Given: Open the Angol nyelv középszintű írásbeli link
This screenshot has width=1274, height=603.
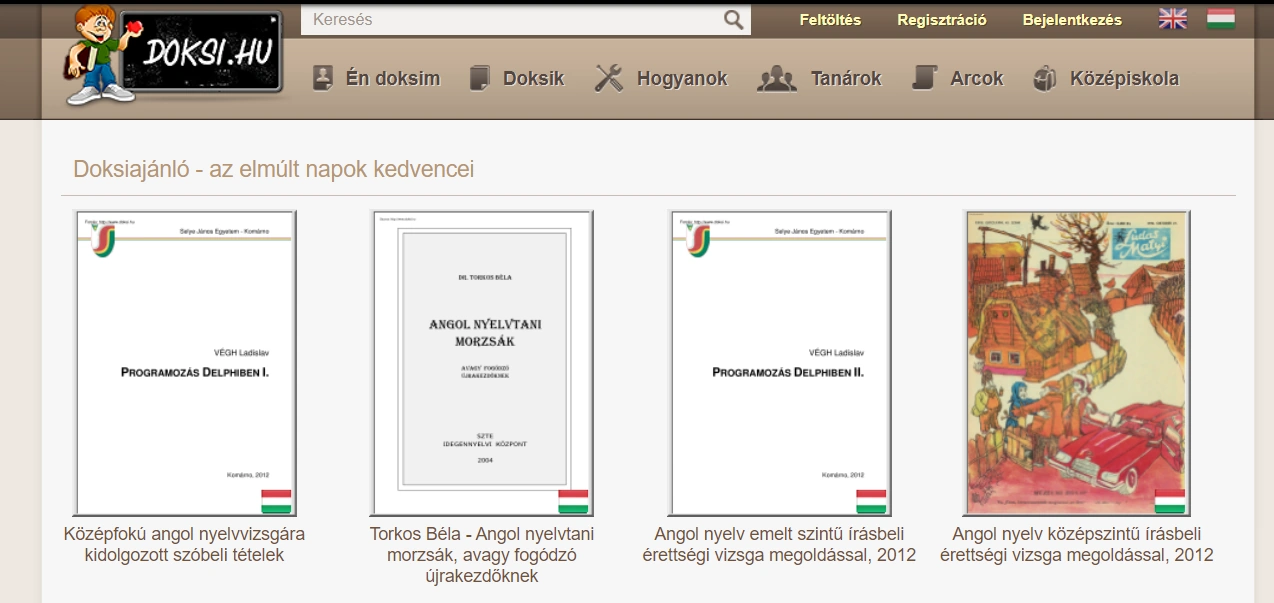Looking at the screenshot, I should 1076,544.
